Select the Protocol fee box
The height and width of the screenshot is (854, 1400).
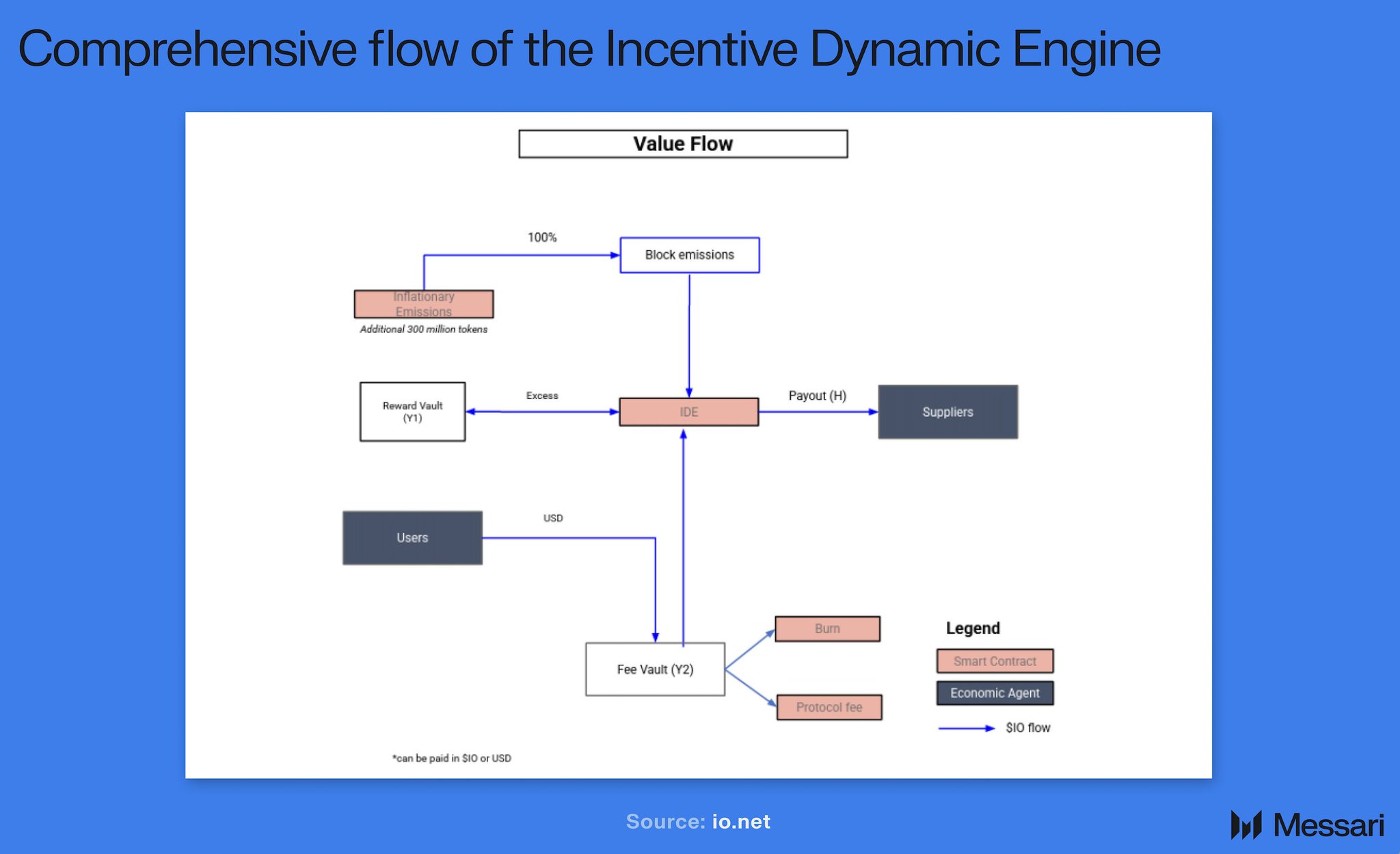[x=829, y=707]
